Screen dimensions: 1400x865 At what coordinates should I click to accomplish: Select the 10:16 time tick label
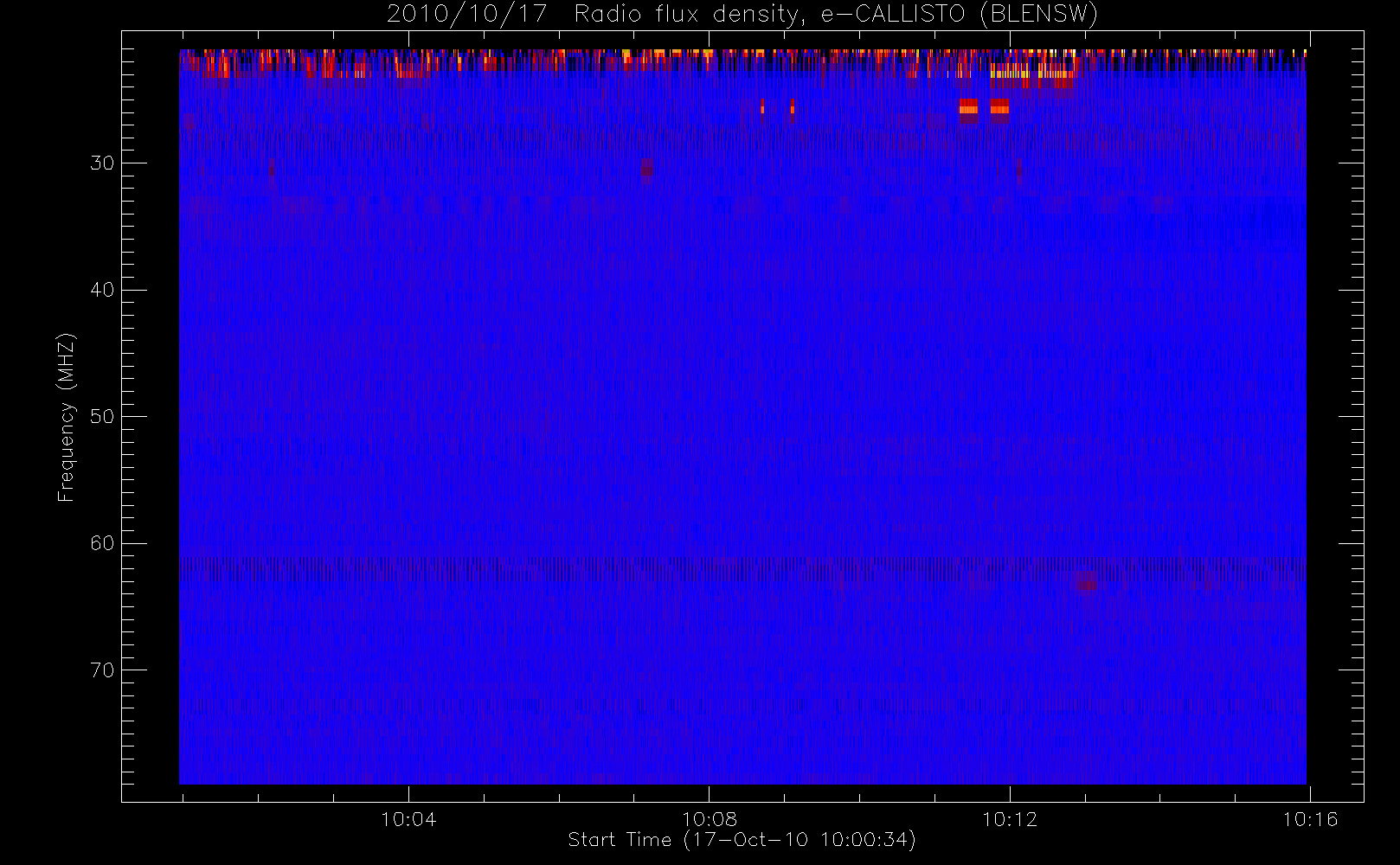tap(1310, 819)
